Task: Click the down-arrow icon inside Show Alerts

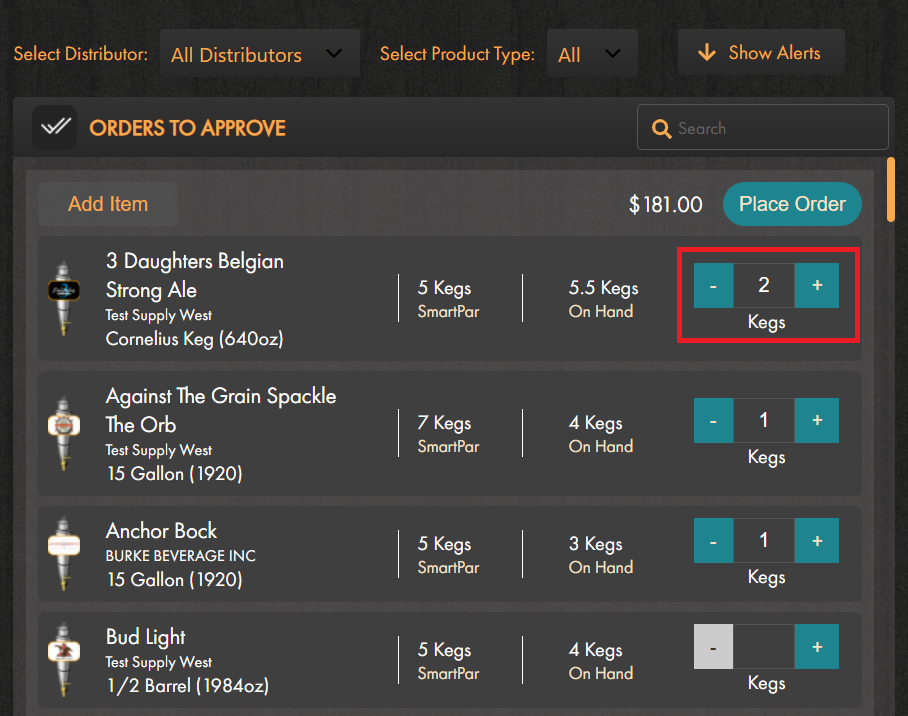Action: [x=709, y=52]
